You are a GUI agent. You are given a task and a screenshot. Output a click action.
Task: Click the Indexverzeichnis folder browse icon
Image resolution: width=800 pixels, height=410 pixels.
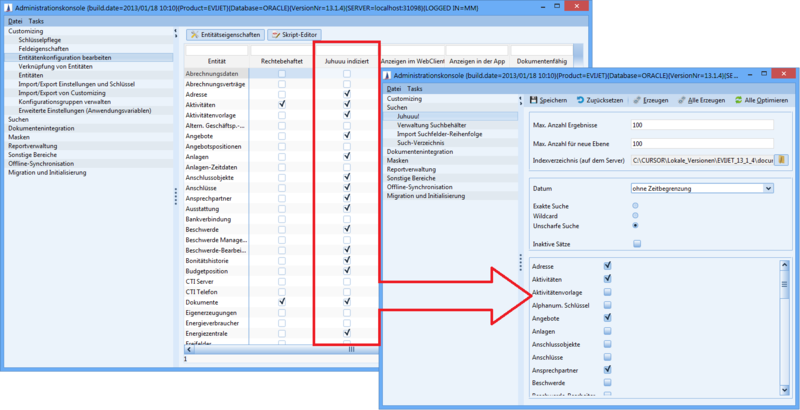pos(782,160)
